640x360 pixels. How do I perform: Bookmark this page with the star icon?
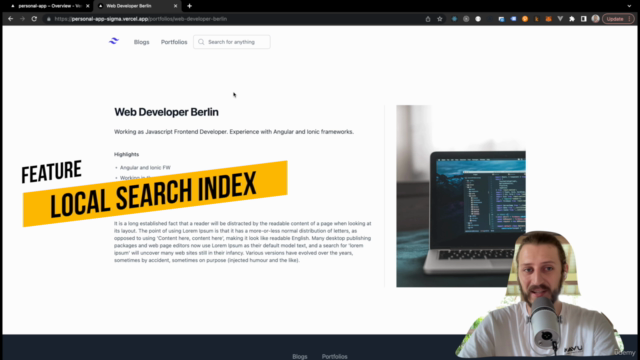pos(440,19)
